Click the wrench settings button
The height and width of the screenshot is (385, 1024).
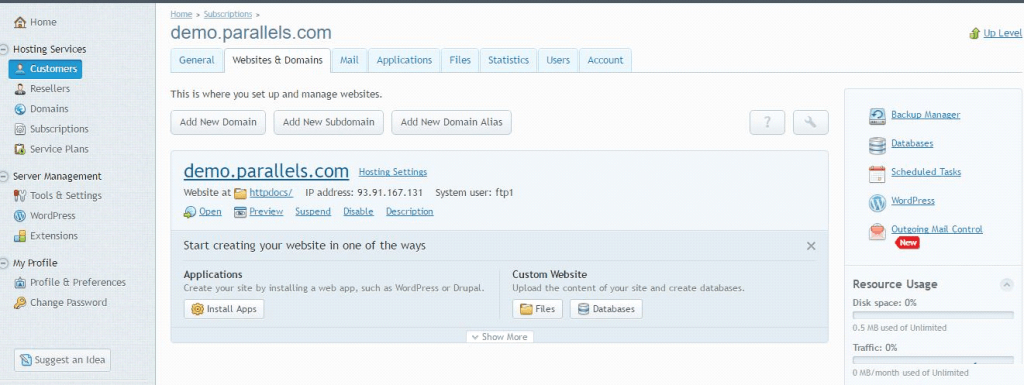click(811, 123)
